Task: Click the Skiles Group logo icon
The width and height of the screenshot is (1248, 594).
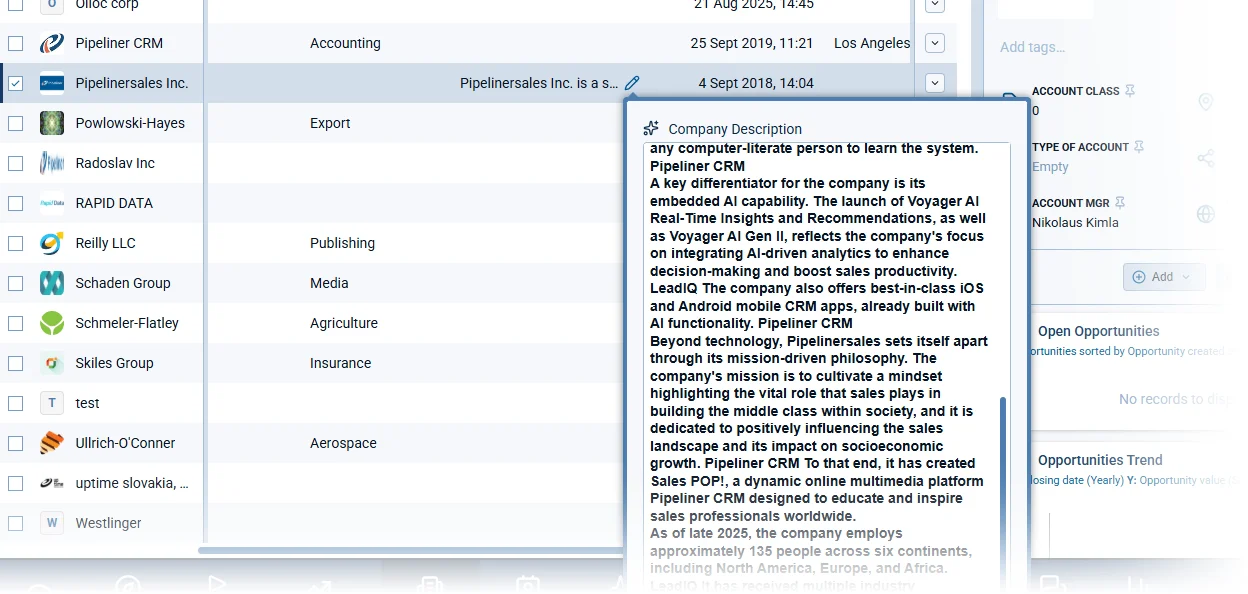Action: [52, 363]
